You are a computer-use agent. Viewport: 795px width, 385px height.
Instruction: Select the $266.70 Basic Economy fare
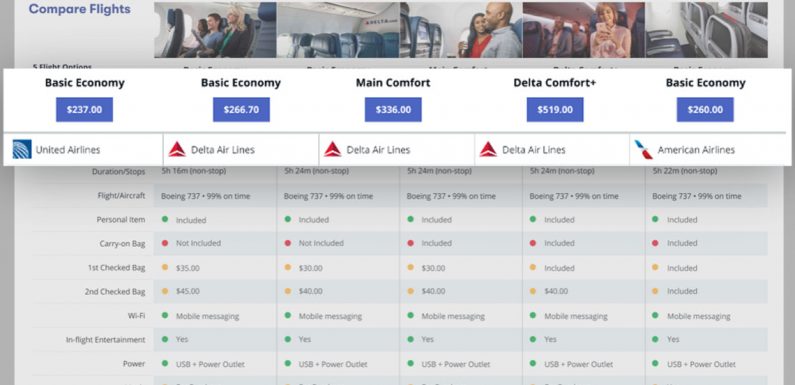pyautogui.click(x=241, y=110)
